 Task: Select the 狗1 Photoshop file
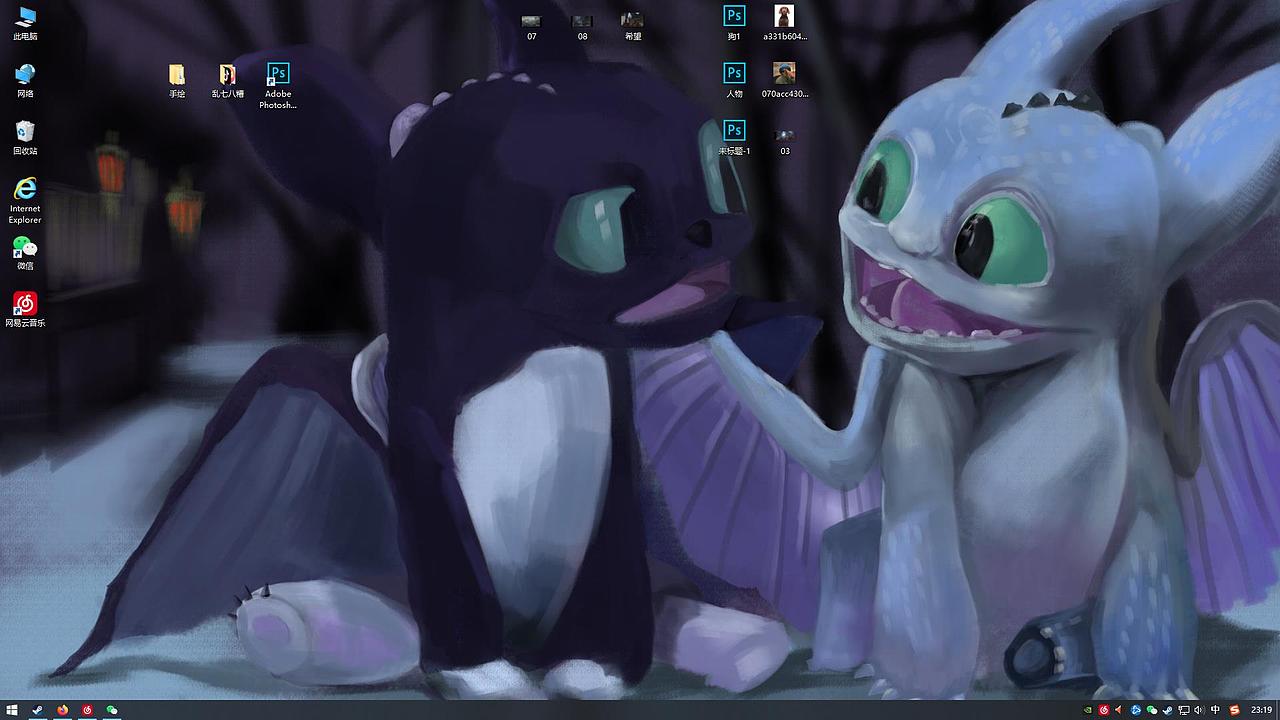point(734,24)
